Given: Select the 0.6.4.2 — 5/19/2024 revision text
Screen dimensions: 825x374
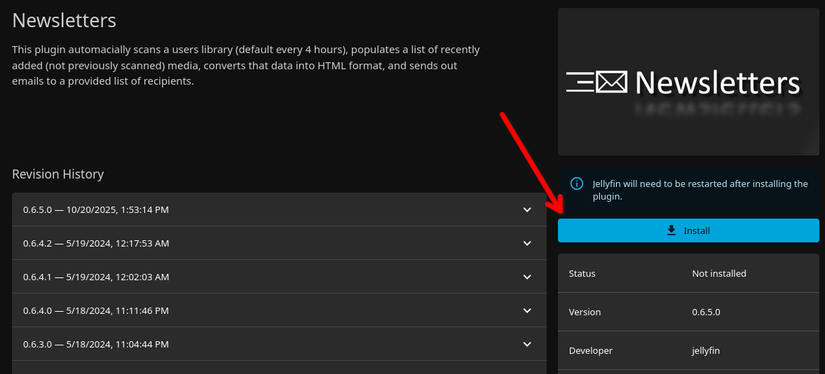Looking at the screenshot, I should coord(96,244).
